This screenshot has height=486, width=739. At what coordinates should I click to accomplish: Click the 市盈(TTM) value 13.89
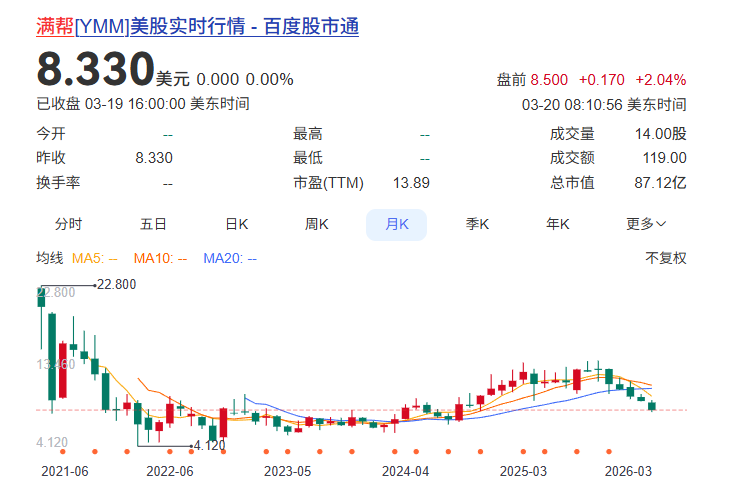tap(411, 182)
